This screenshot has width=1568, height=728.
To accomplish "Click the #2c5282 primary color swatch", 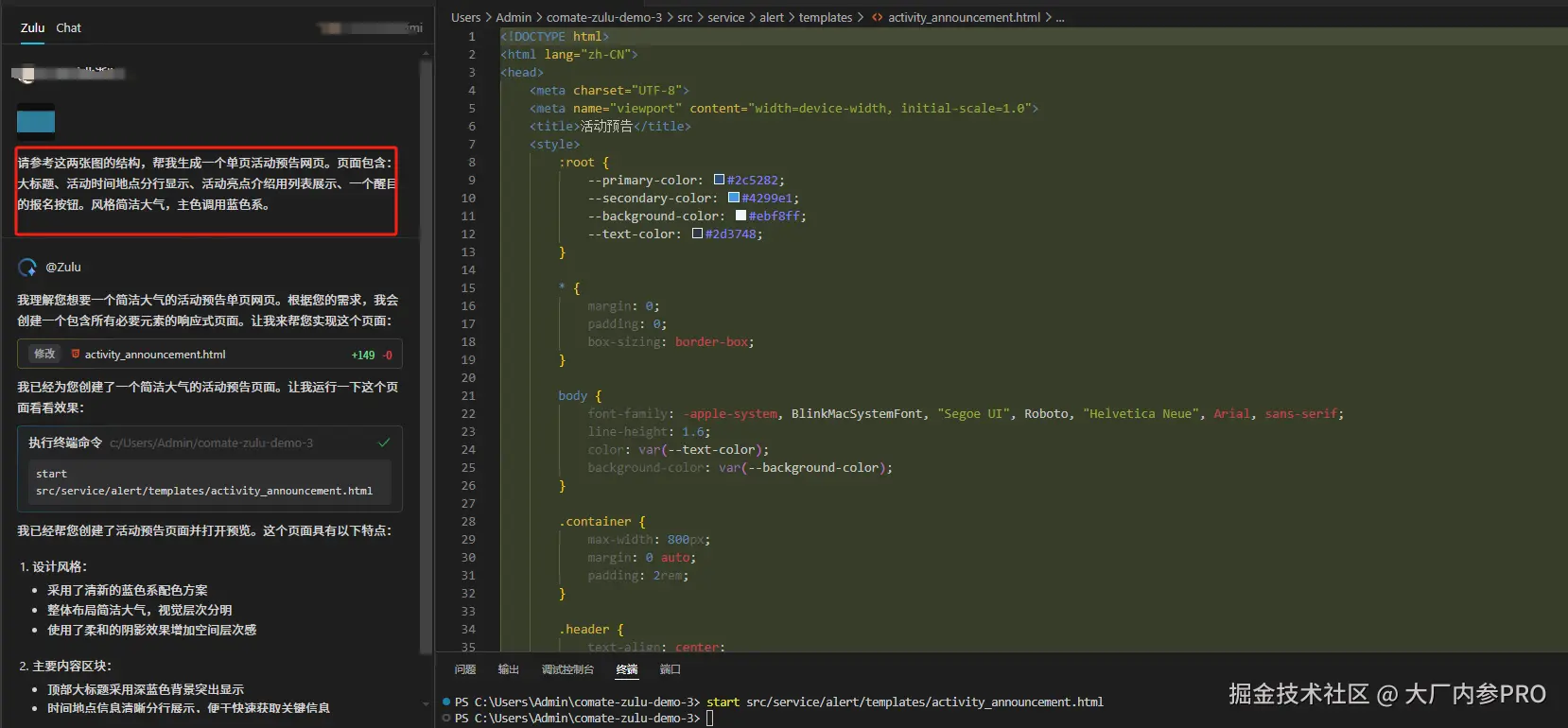I will pyautogui.click(x=719, y=180).
